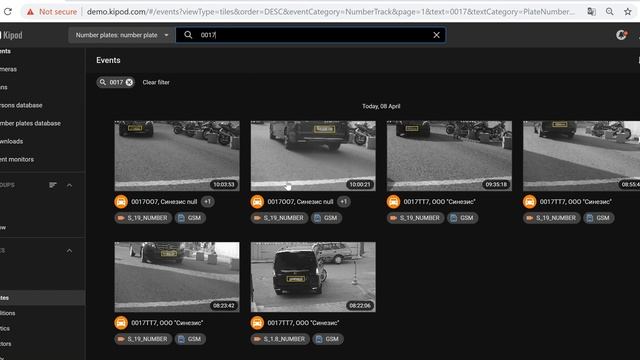This screenshot has width=640, height=360.
Task: Open the browser translate page icon
Action: [x=591, y=11]
